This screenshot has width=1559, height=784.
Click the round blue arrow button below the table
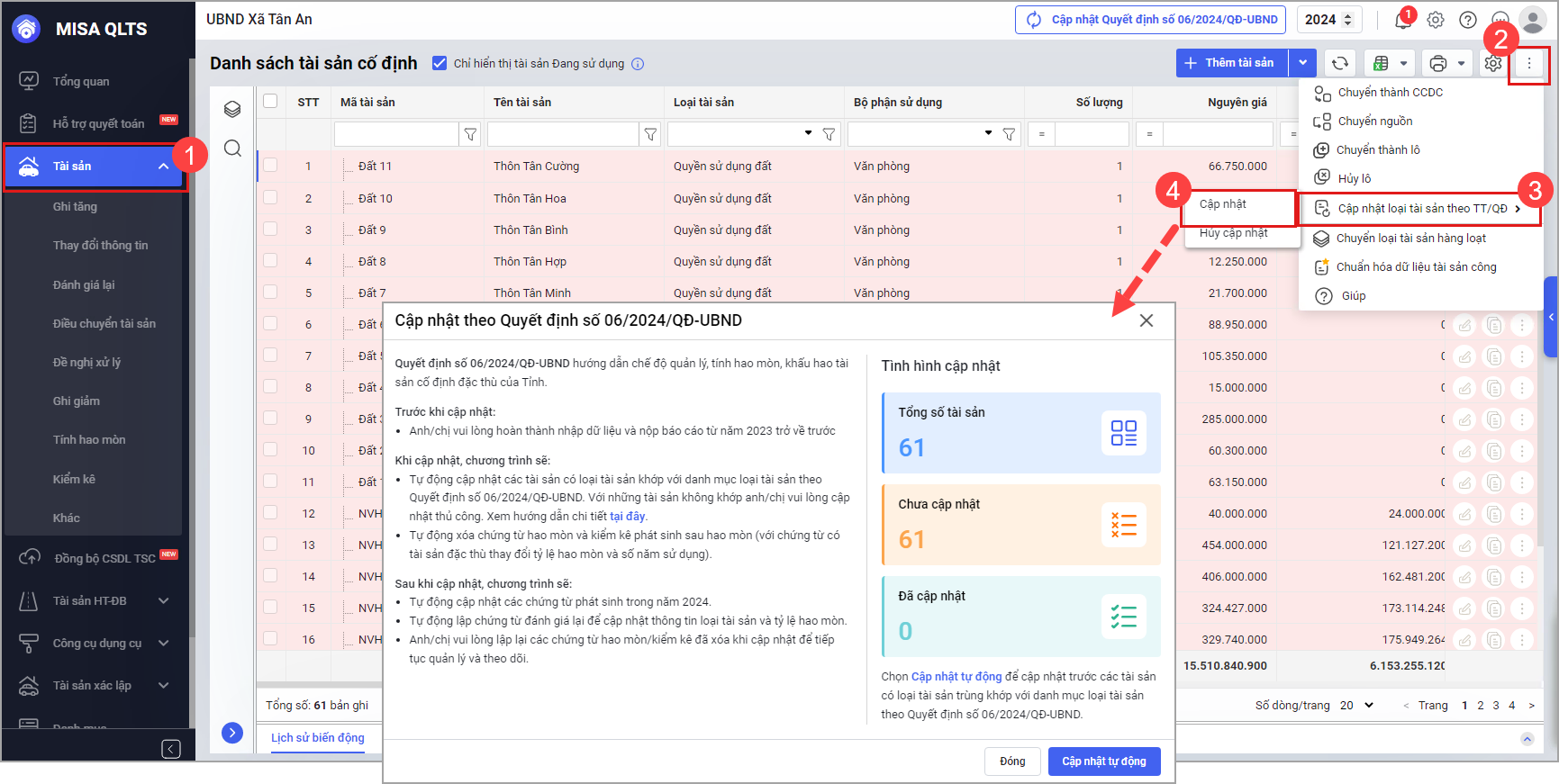click(232, 733)
